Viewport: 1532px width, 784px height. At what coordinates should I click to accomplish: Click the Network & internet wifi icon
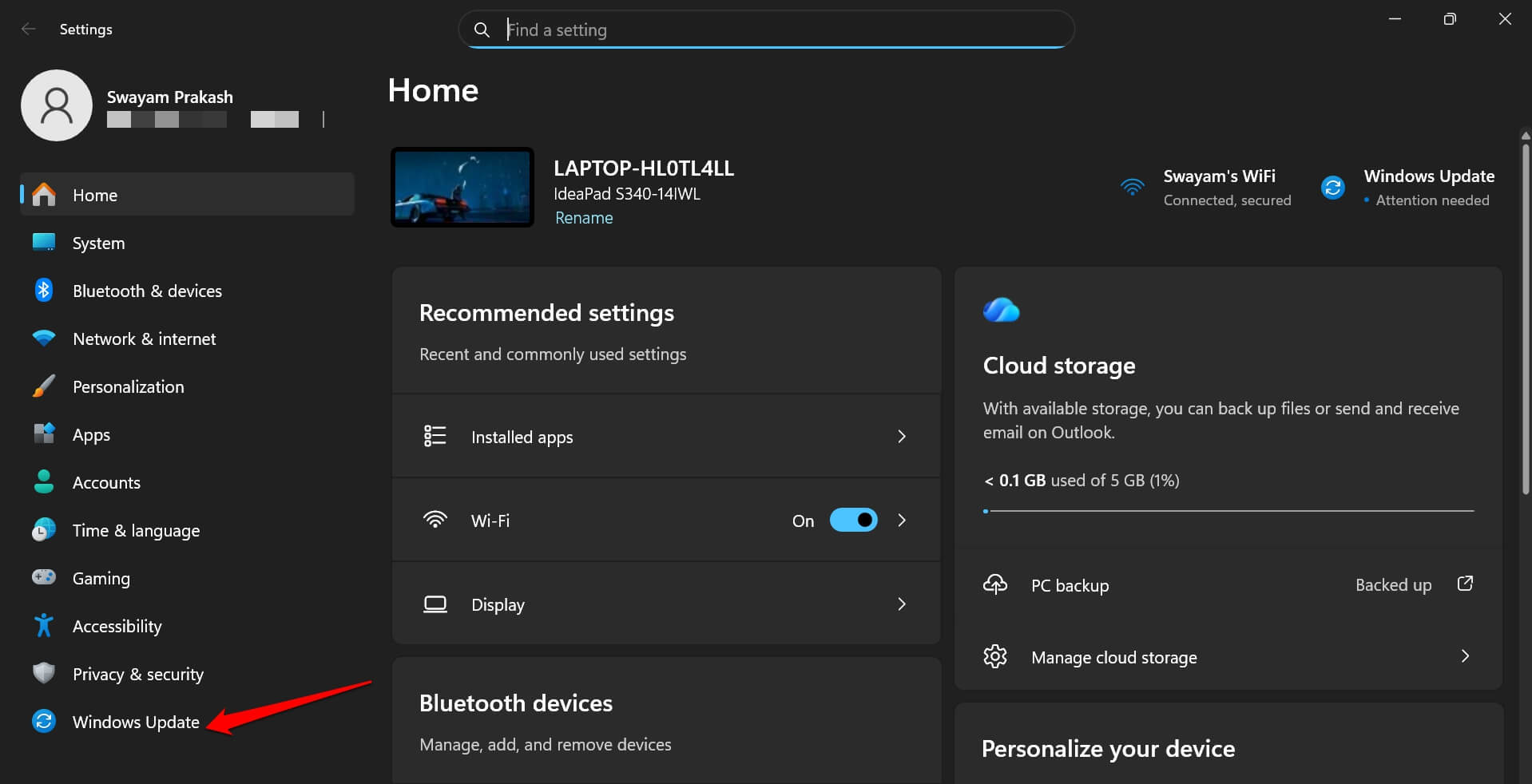44,338
